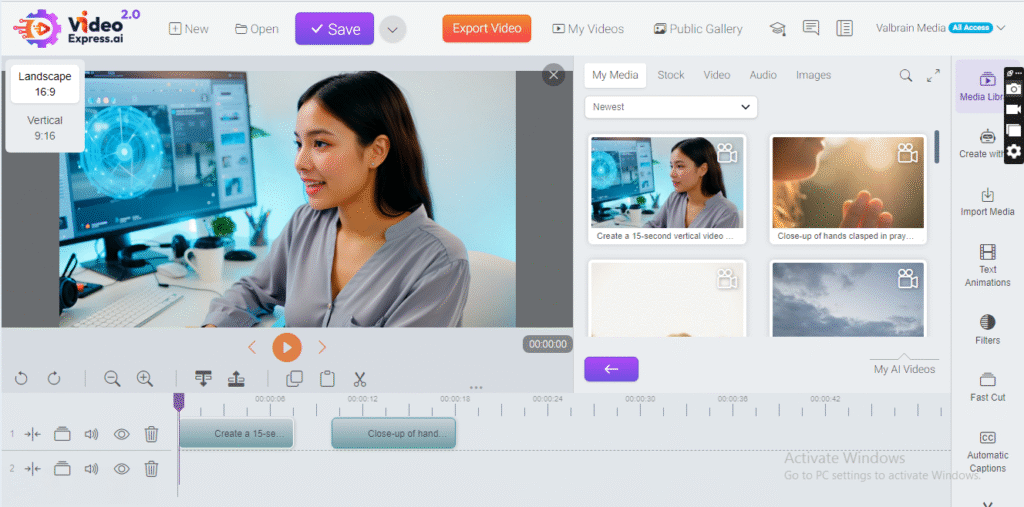Select the 'Close-up of hand...' timeline clip

point(394,433)
